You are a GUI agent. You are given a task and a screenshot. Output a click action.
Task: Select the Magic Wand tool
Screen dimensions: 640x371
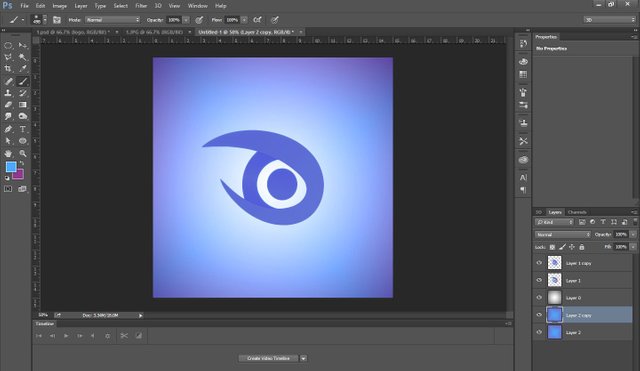[x=23, y=57]
